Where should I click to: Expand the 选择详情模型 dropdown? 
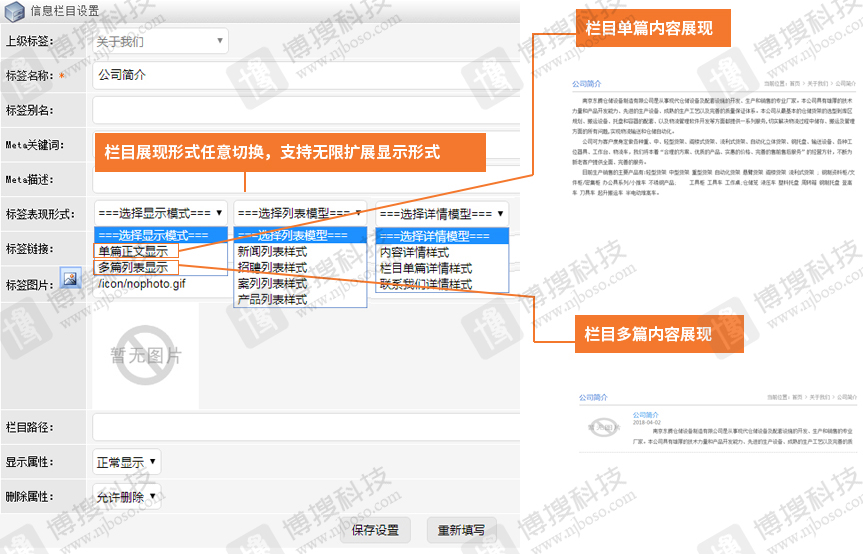pos(441,214)
